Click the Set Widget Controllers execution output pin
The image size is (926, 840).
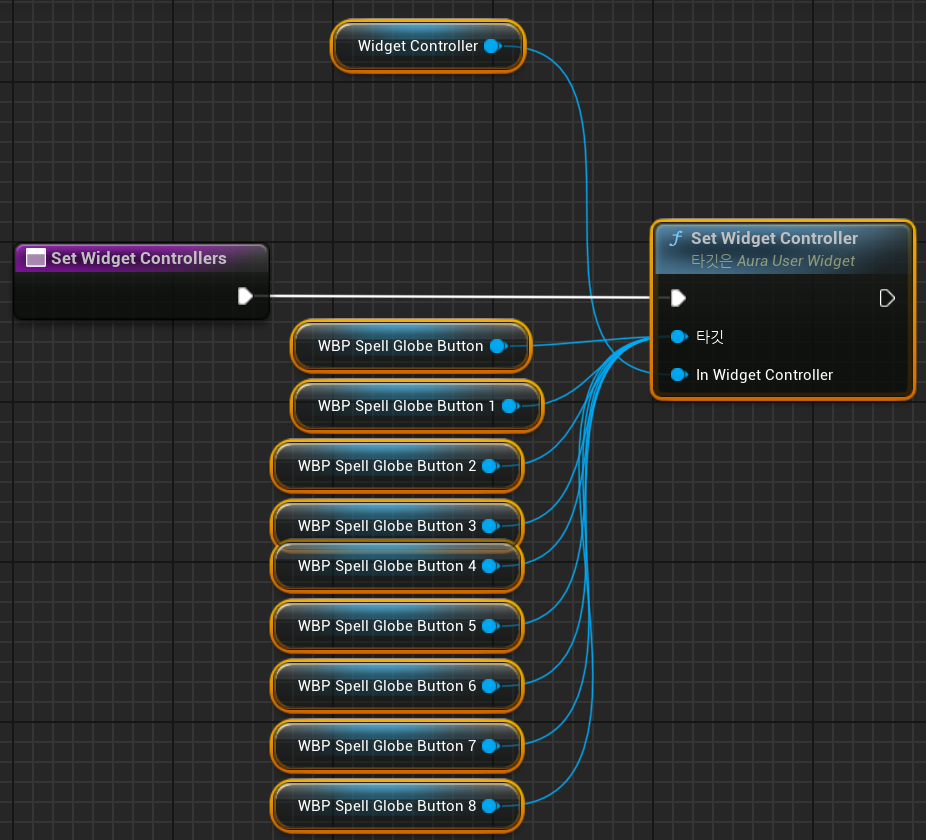[245, 296]
